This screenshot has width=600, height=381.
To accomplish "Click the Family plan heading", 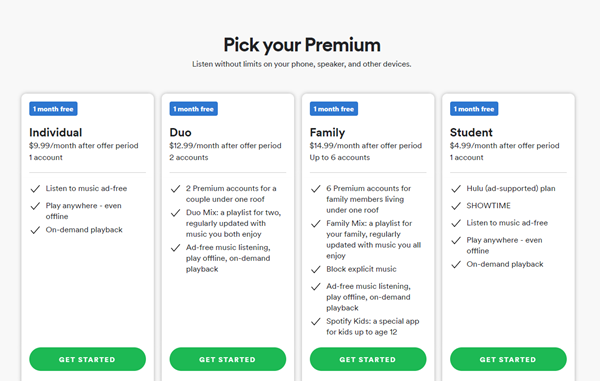I will point(327,133).
